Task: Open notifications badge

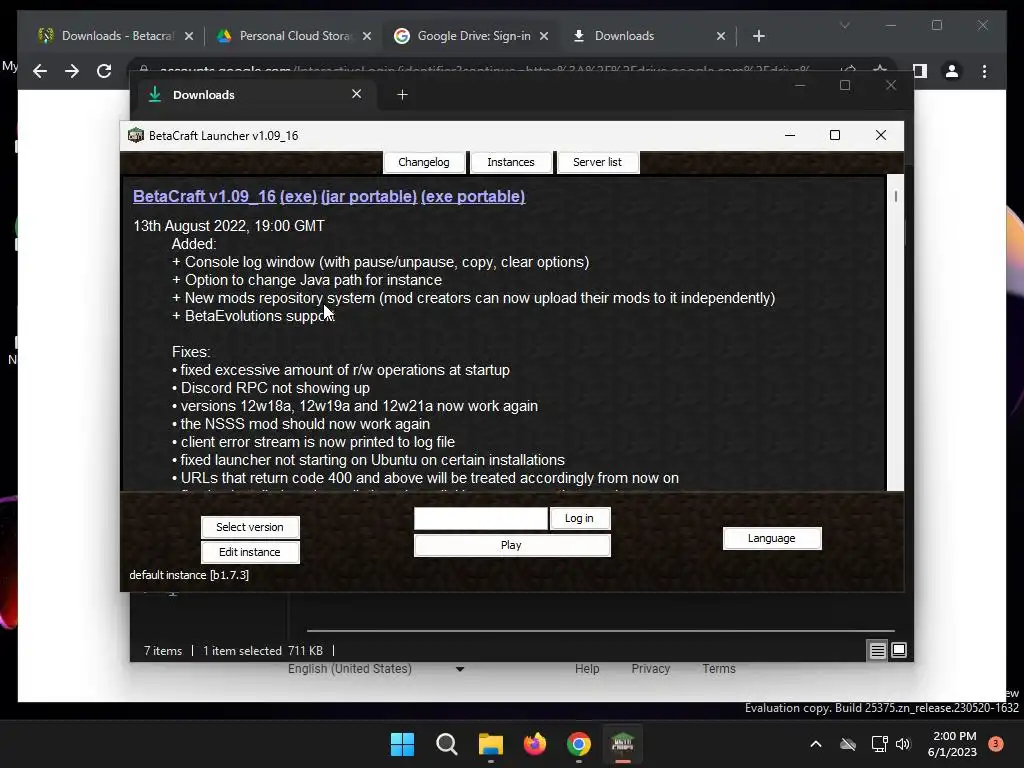Action: pyautogui.click(x=995, y=744)
